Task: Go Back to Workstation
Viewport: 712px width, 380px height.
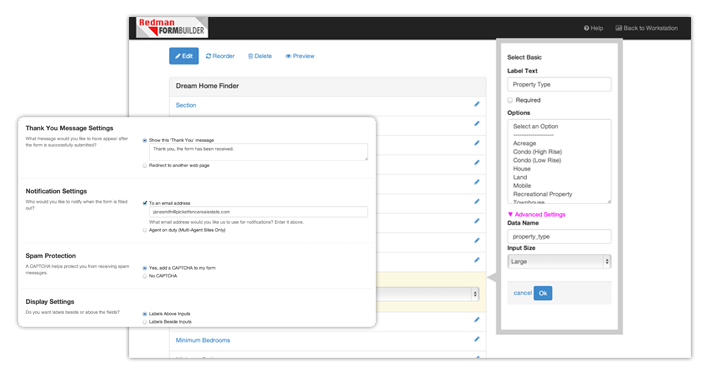Action: click(647, 28)
